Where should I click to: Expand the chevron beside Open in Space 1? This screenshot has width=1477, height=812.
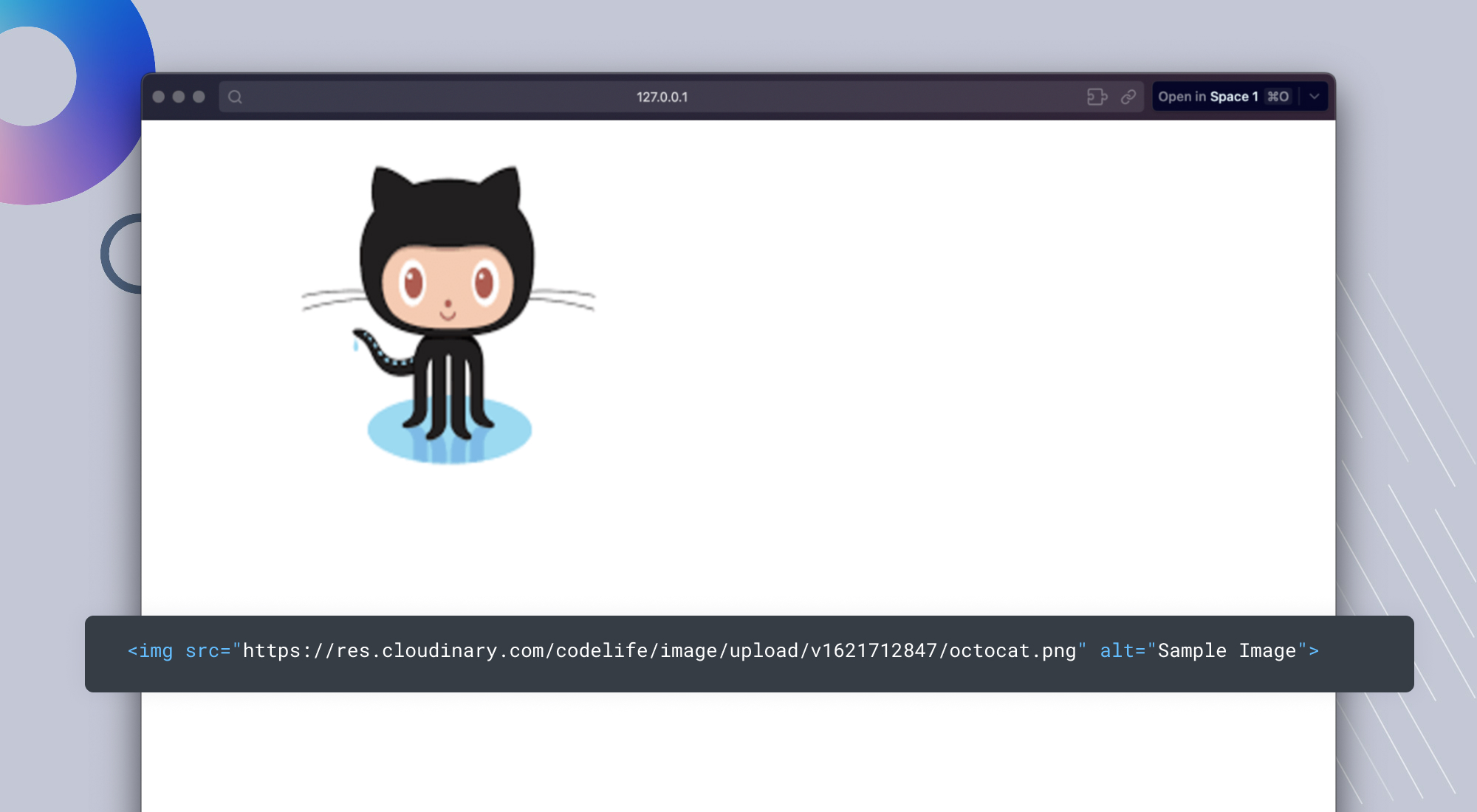(1315, 97)
